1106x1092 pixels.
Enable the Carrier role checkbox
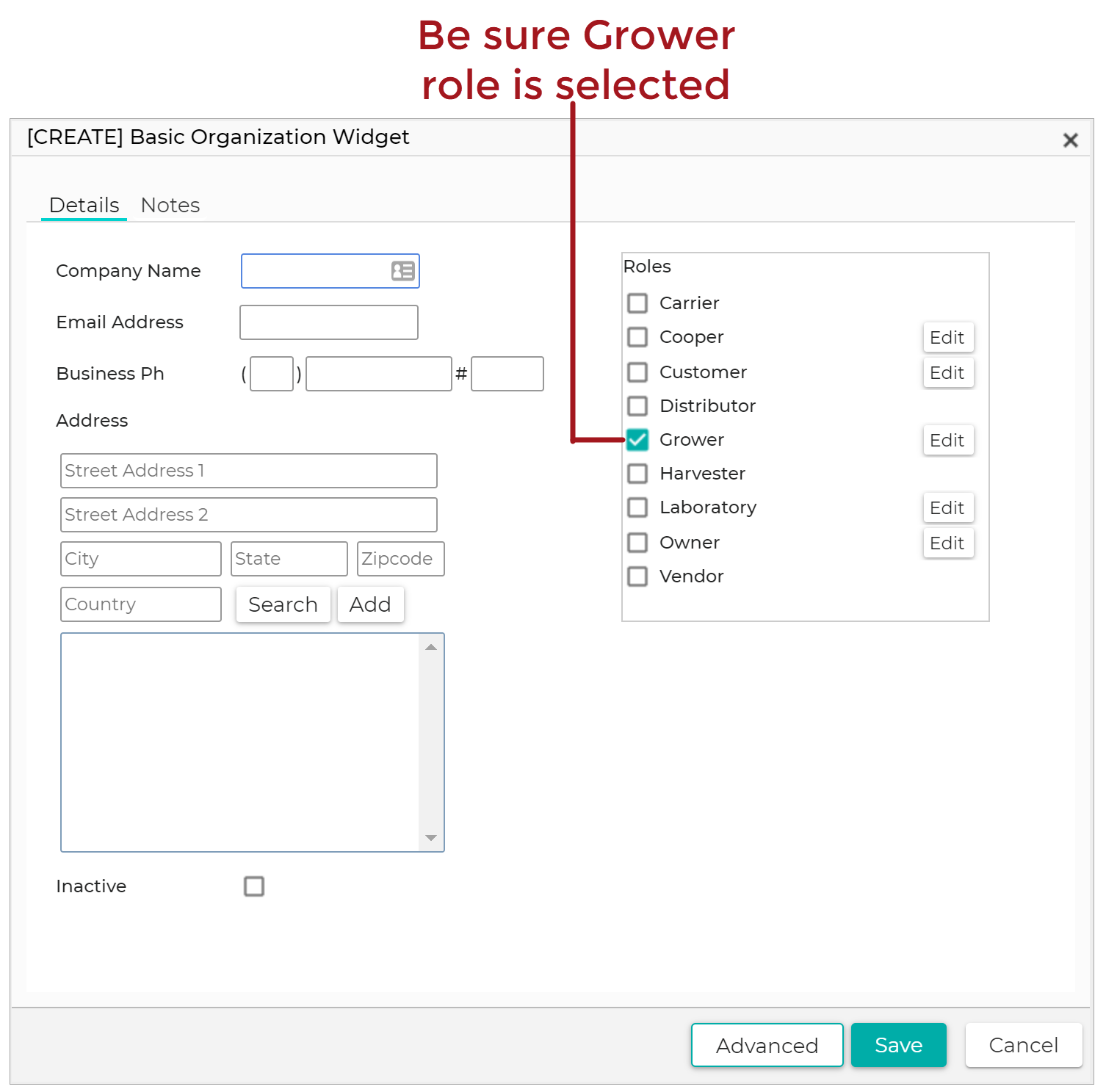click(637, 303)
